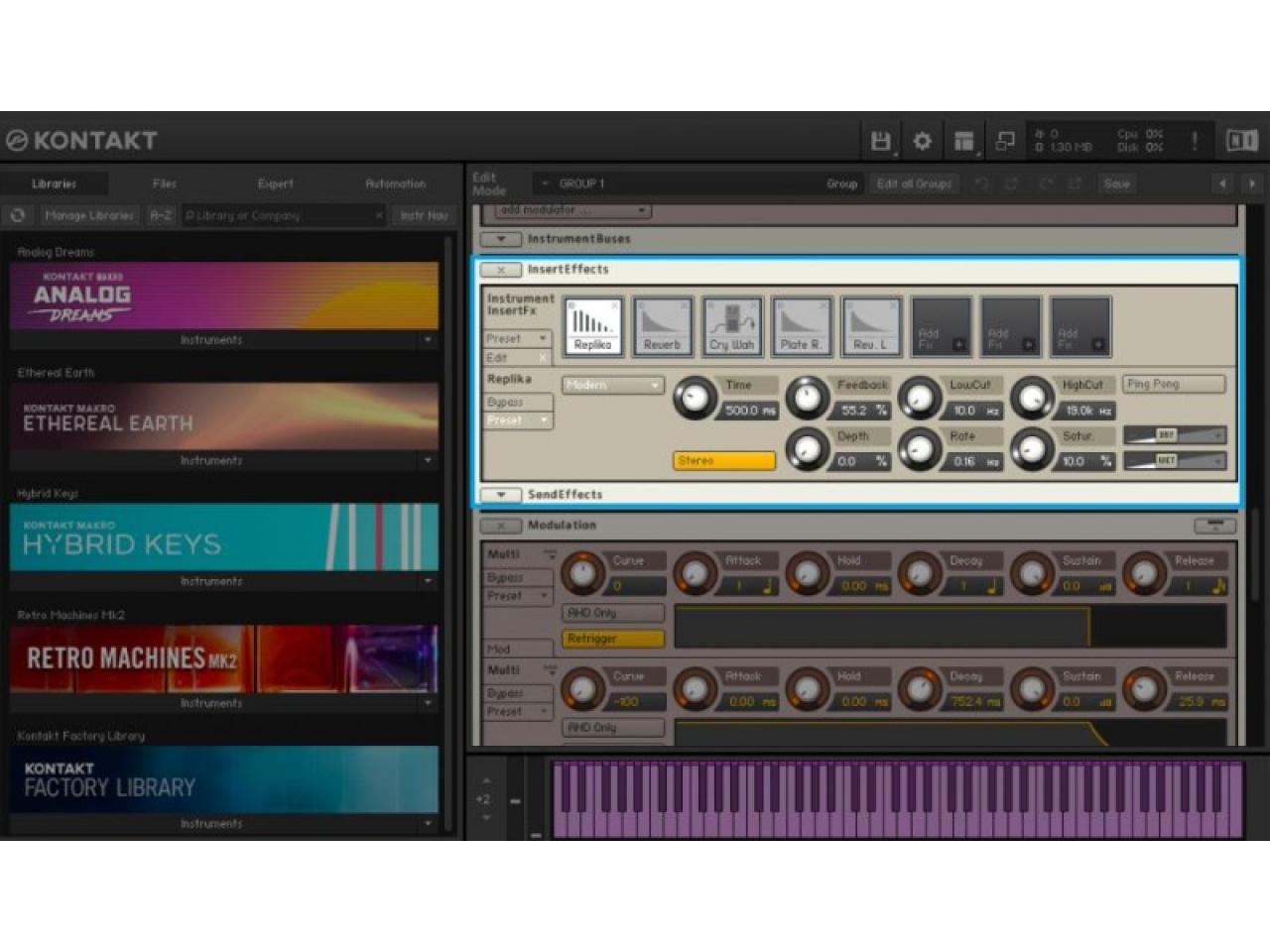Switch to the Expert tab
This screenshot has height=952, width=1270.
point(276,183)
